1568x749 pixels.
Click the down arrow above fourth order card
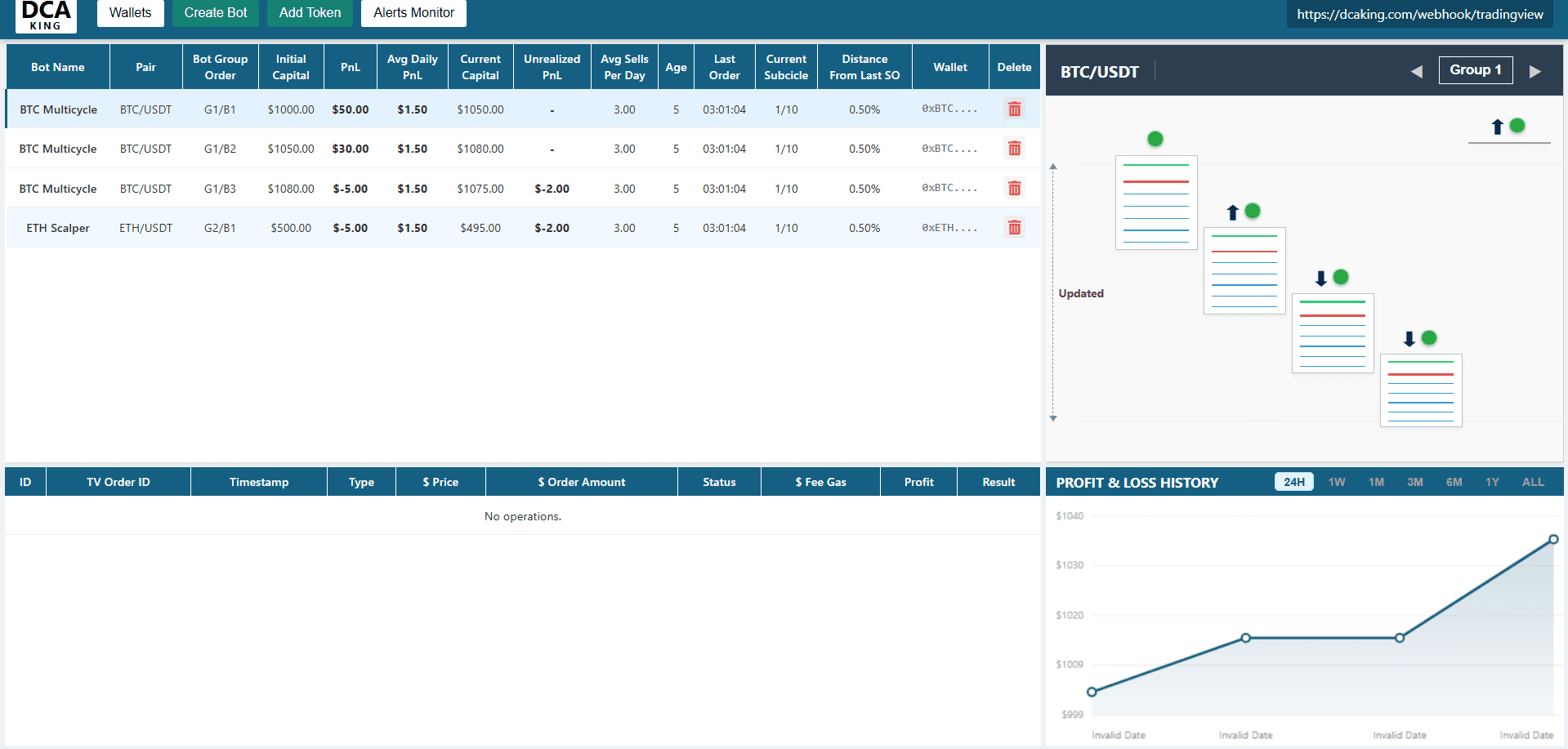point(1409,339)
